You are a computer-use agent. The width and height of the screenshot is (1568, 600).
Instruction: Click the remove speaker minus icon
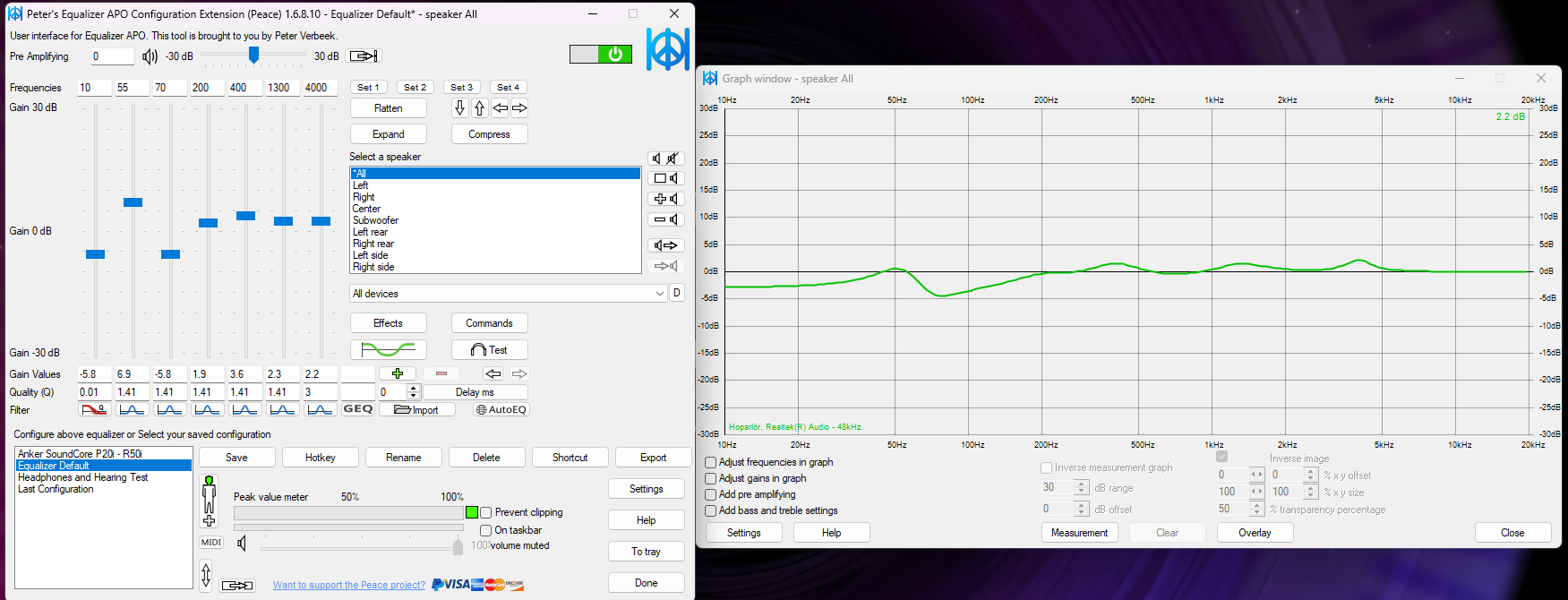click(666, 219)
